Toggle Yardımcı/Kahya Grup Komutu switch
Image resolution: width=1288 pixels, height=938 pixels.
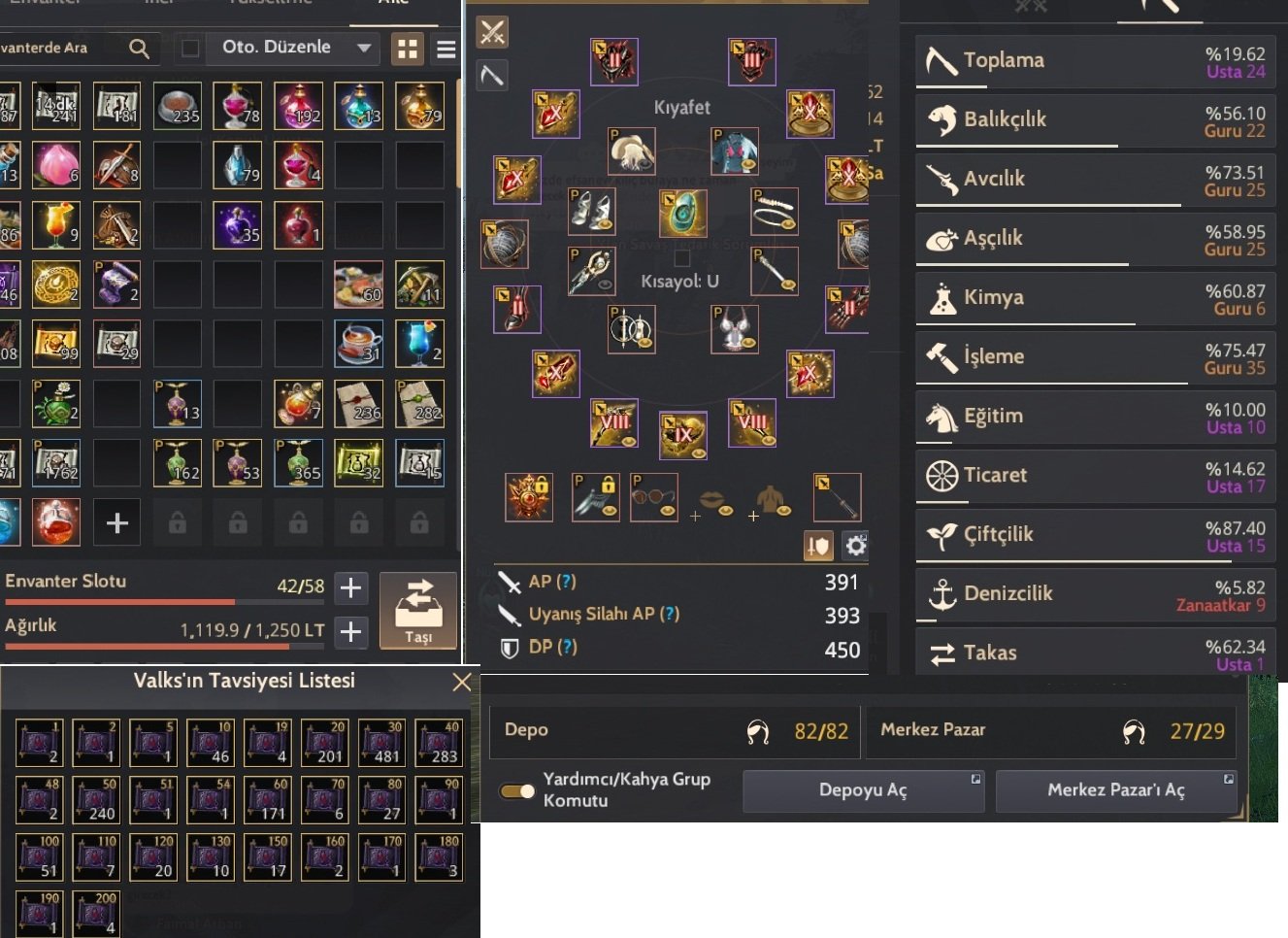point(517,790)
